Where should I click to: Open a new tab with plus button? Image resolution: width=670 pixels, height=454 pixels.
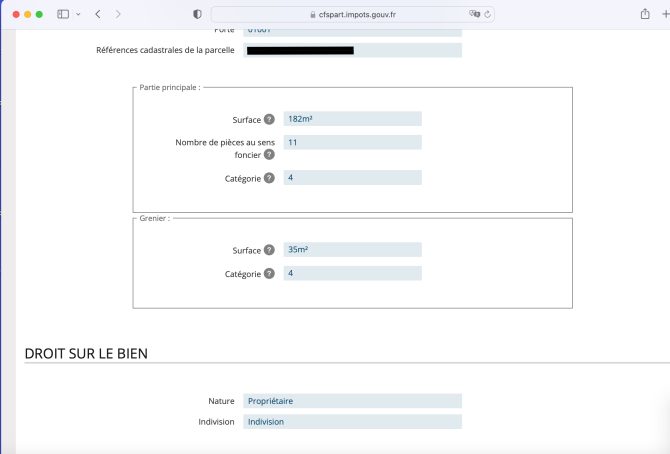point(665,14)
